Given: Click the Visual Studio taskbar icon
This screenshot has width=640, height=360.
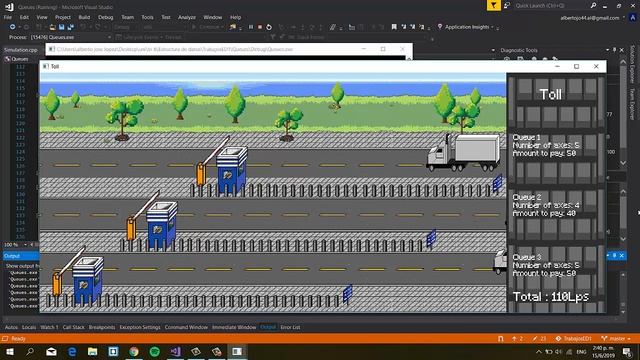Looking at the screenshot, I should pyautogui.click(x=176, y=351).
